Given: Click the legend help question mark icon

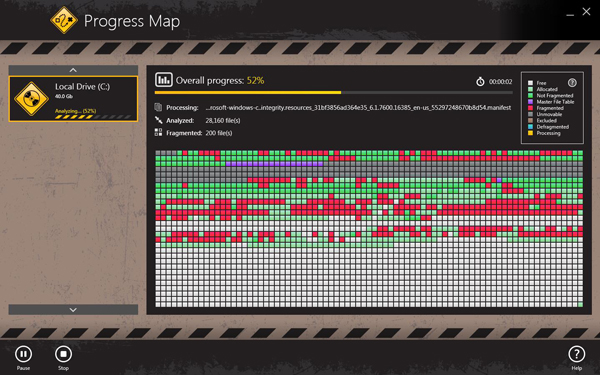Looking at the screenshot, I should 572,83.
